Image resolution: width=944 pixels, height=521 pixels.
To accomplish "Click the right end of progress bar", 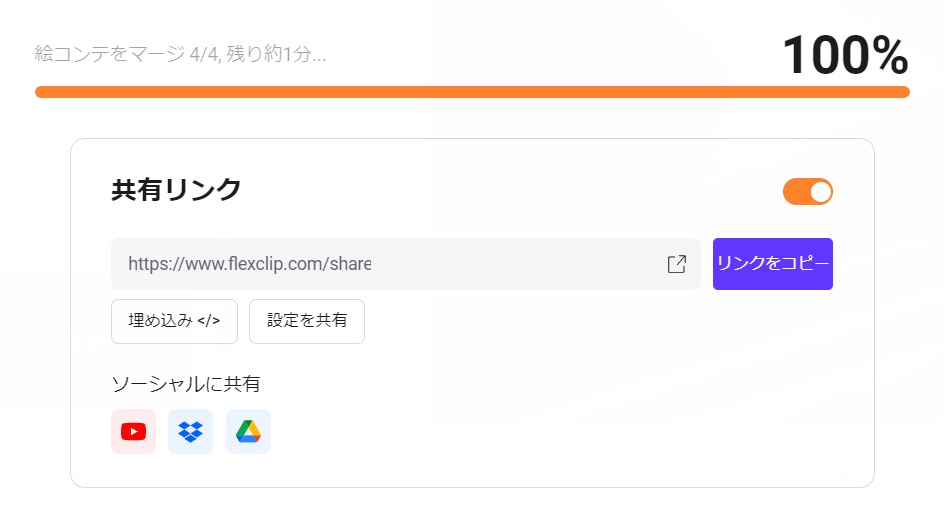I will pyautogui.click(x=903, y=92).
